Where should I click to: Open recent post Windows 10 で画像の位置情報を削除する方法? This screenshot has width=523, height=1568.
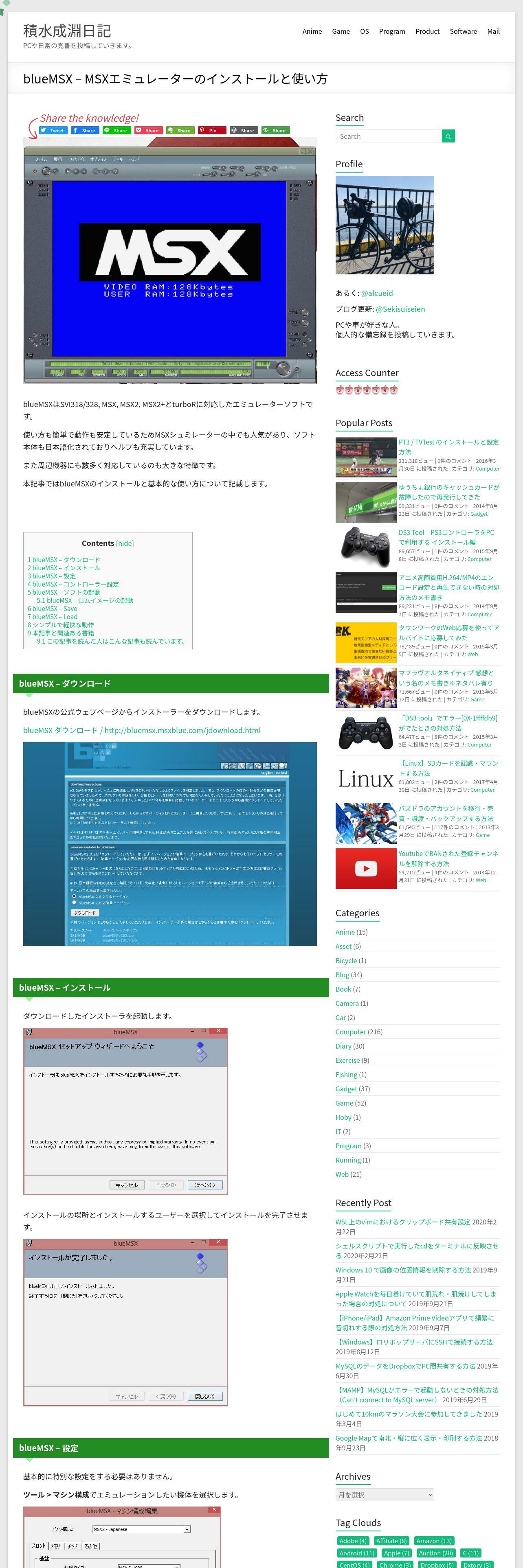tap(403, 1270)
